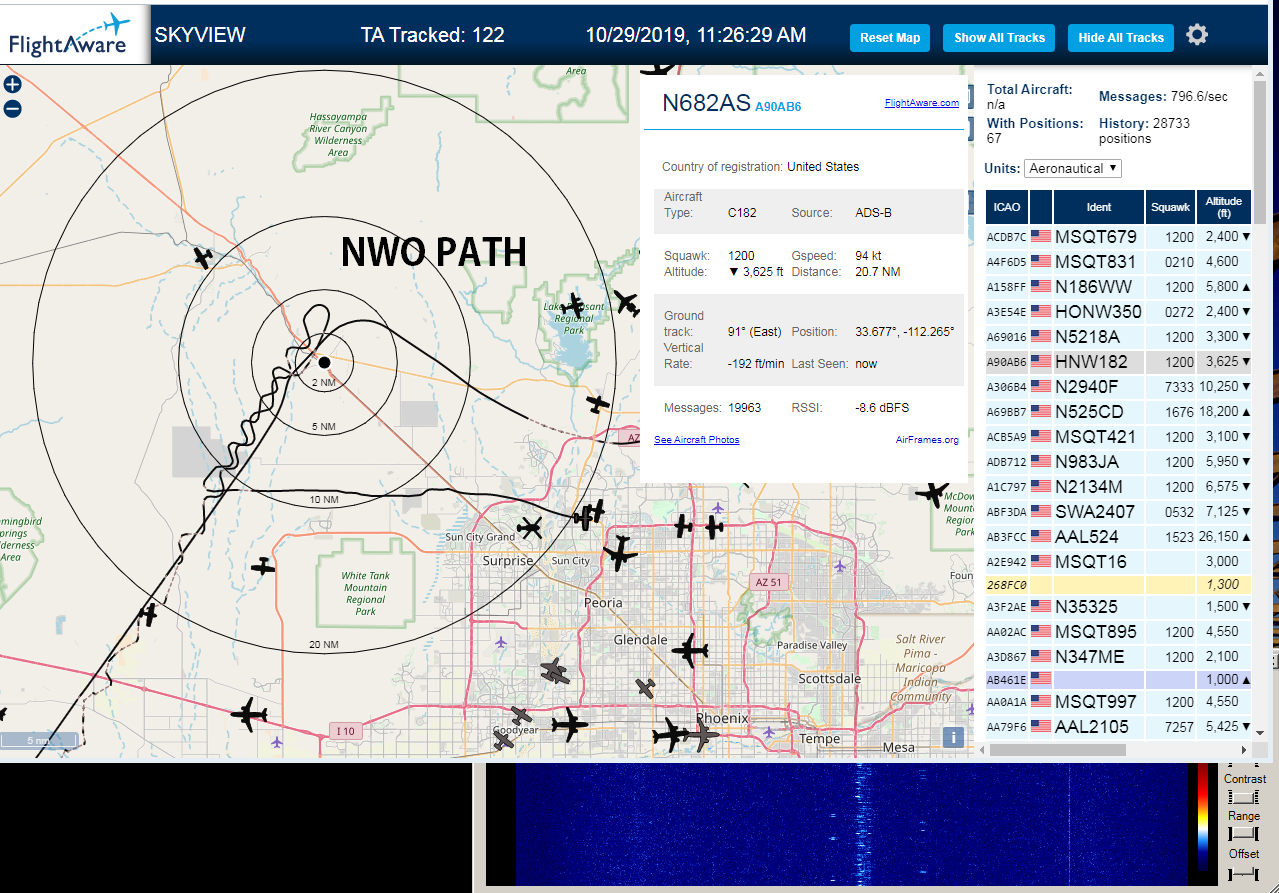Open the Units Aeronautical dropdown
1279x893 pixels.
(1073, 168)
